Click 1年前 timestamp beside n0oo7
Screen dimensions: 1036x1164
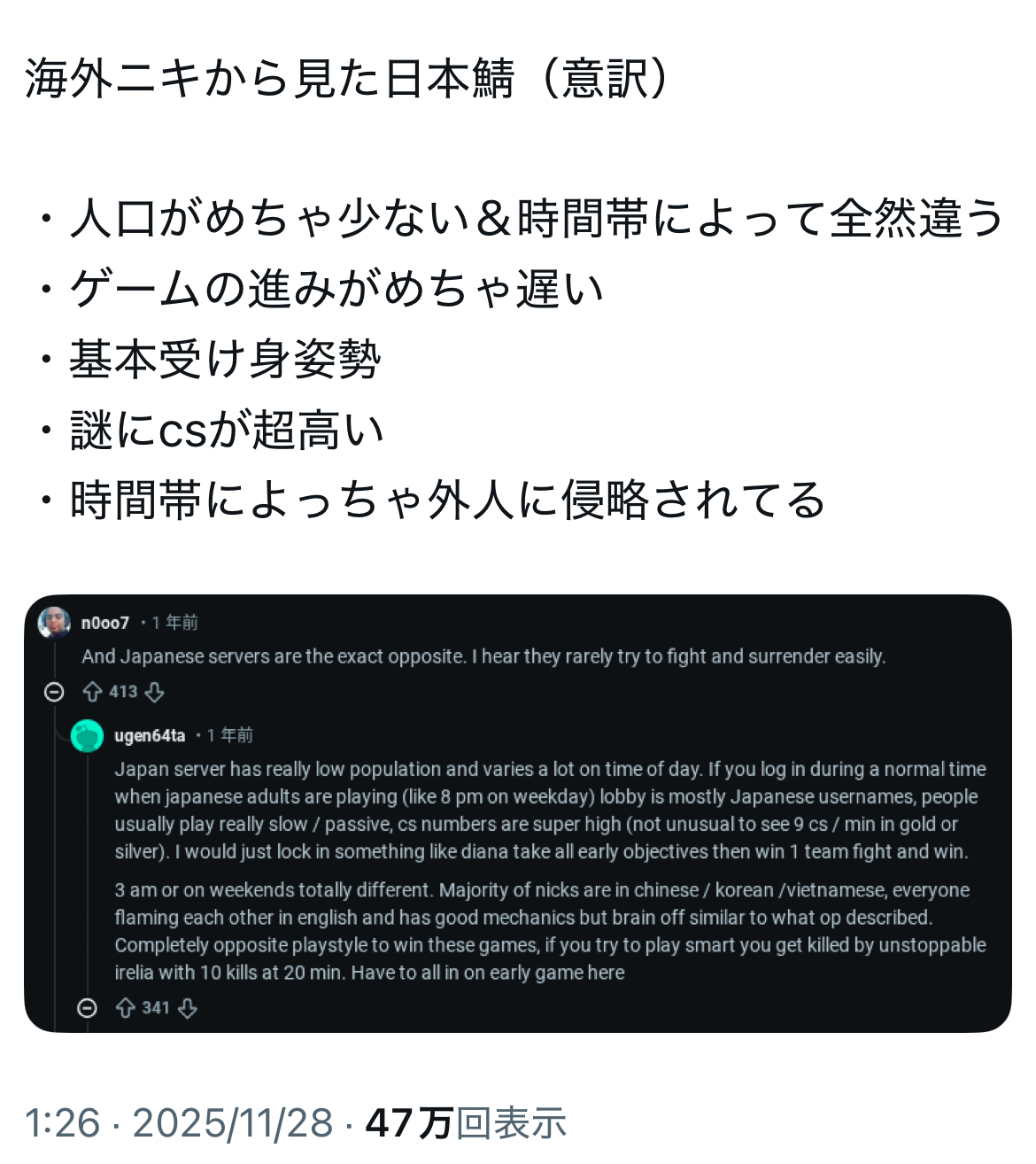point(175,623)
